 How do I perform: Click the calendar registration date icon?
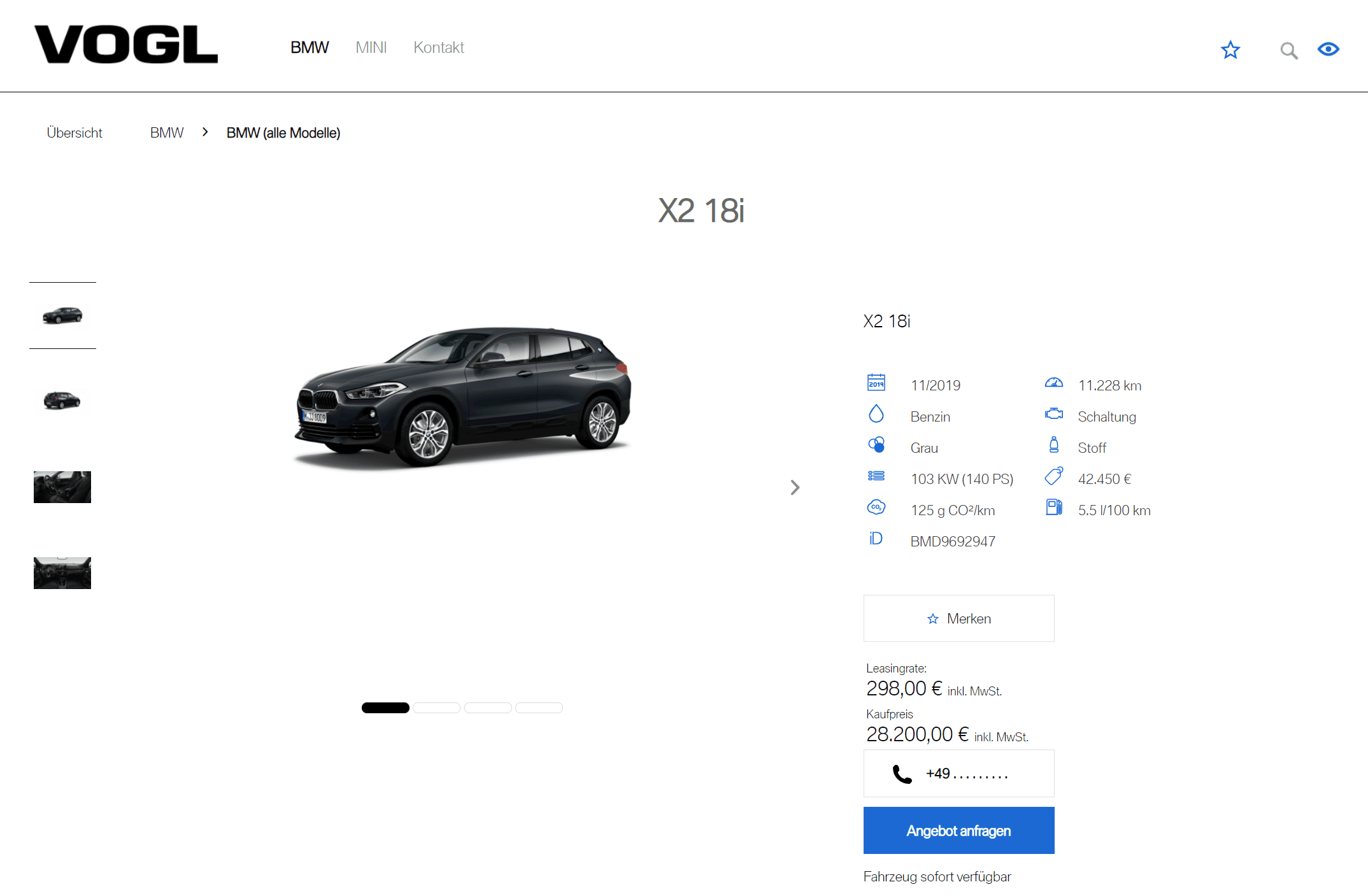876,382
